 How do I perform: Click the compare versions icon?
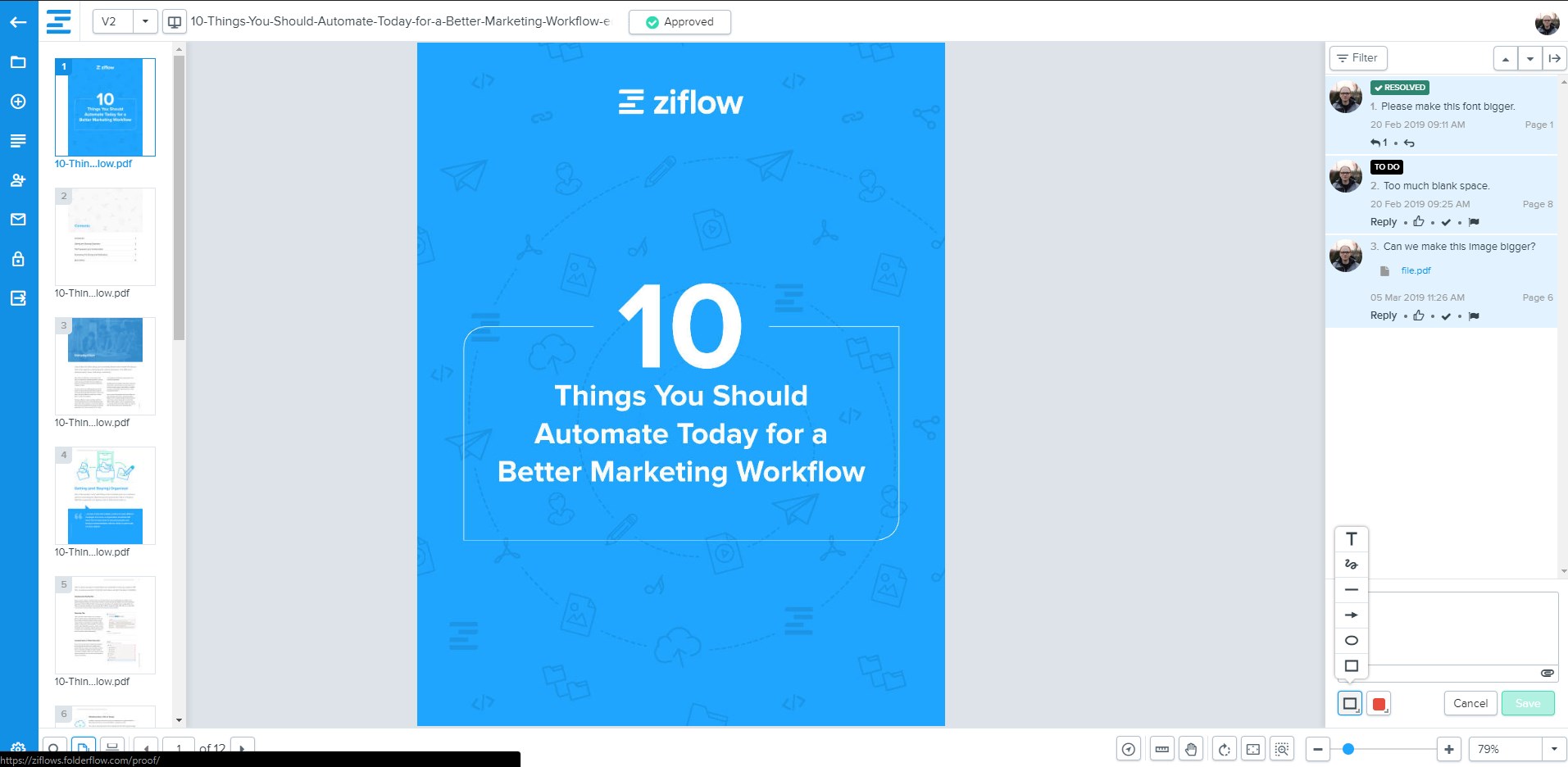tap(175, 22)
